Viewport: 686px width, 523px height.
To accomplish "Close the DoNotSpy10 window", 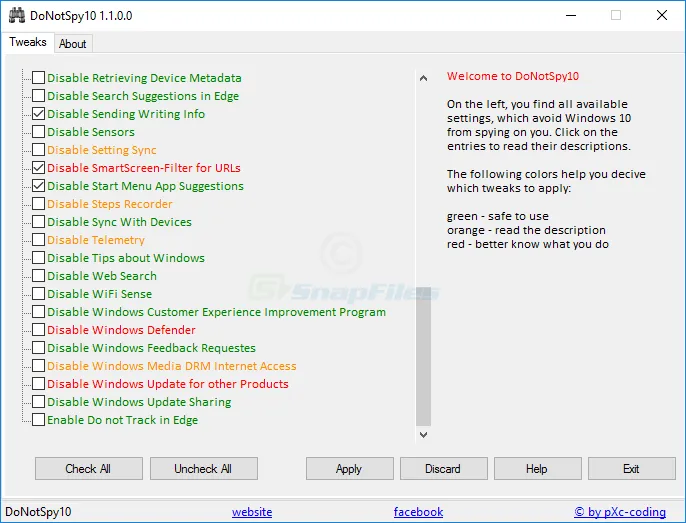I will click(662, 15).
